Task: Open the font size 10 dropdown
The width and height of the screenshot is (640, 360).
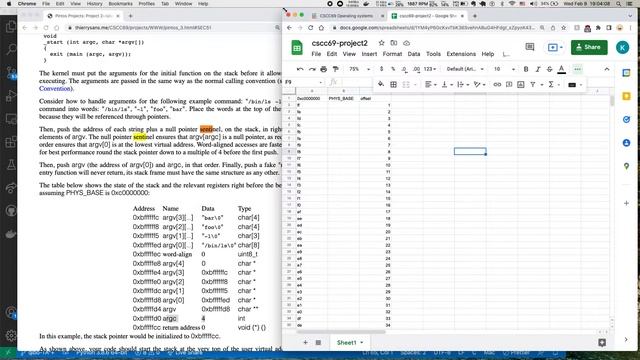Action: point(504,69)
